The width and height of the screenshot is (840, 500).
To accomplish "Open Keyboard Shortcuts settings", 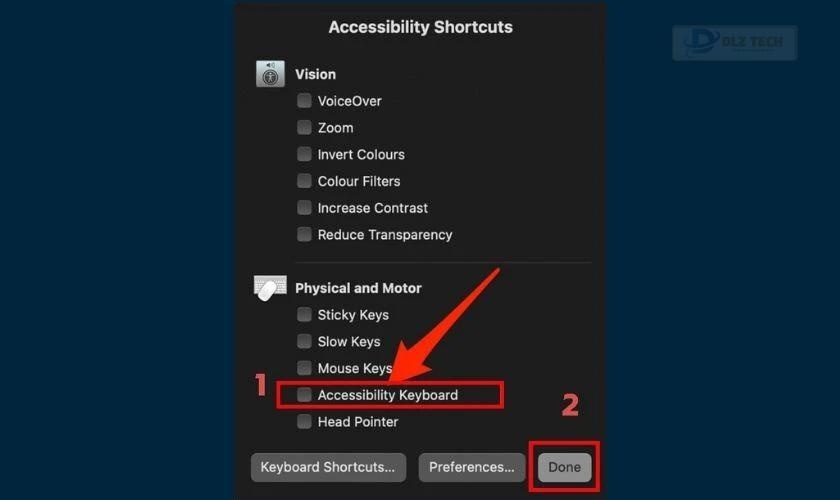I will pyautogui.click(x=328, y=467).
